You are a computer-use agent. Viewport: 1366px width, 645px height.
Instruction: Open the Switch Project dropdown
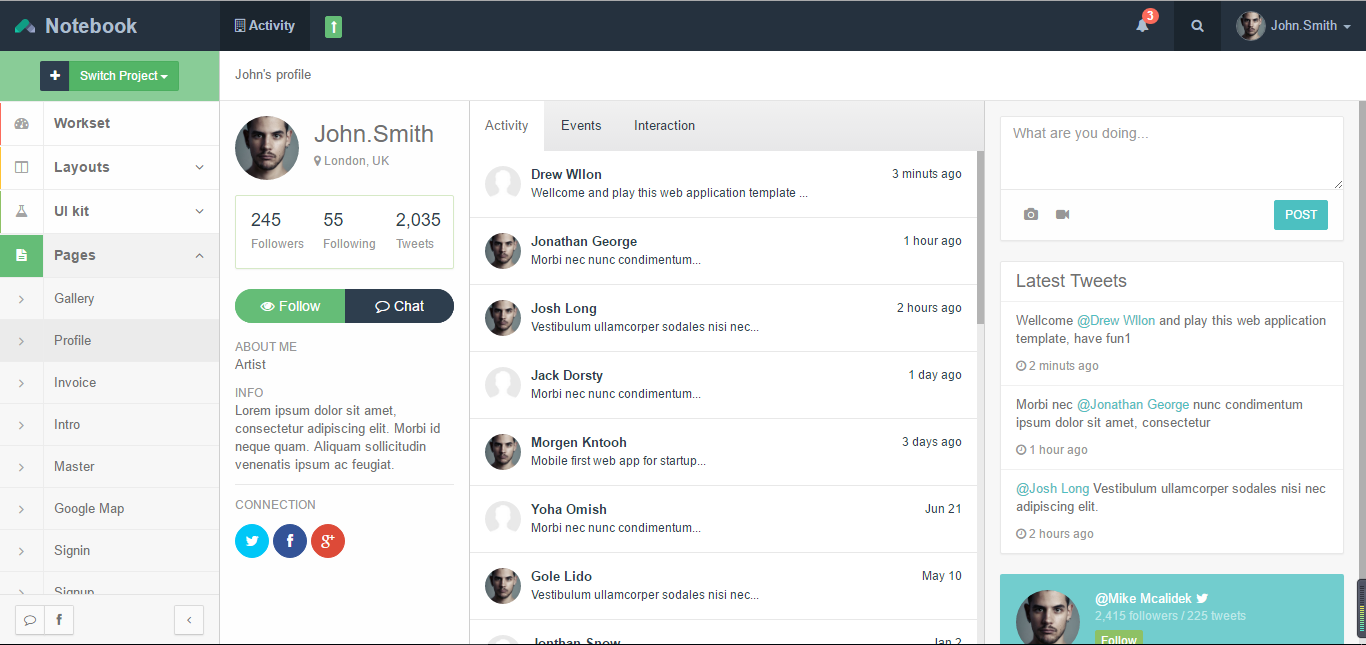pos(124,76)
